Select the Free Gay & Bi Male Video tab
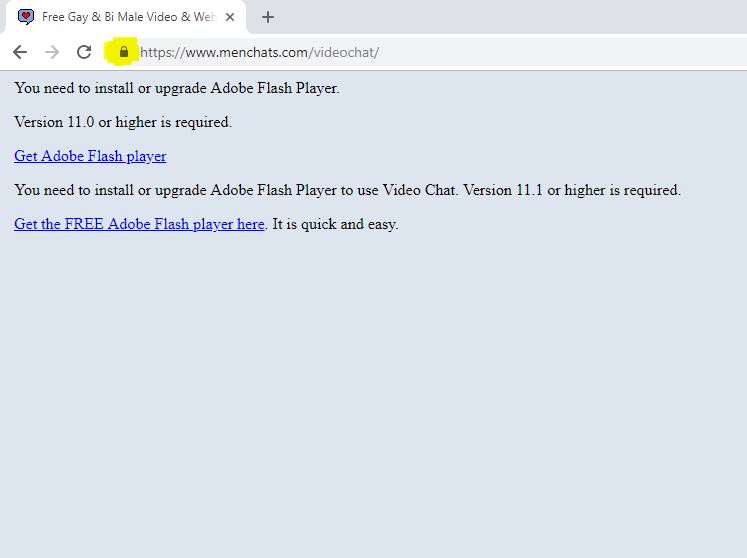Image resolution: width=747 pixels, height=558 pixels. point(126,17)
